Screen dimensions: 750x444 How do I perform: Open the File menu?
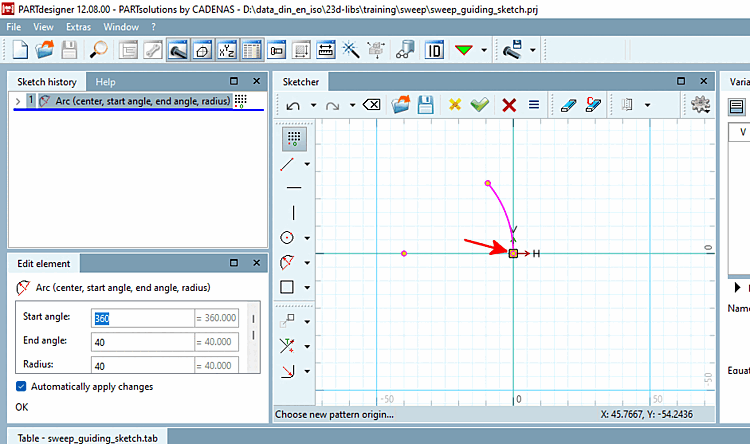tap(13, 27)
